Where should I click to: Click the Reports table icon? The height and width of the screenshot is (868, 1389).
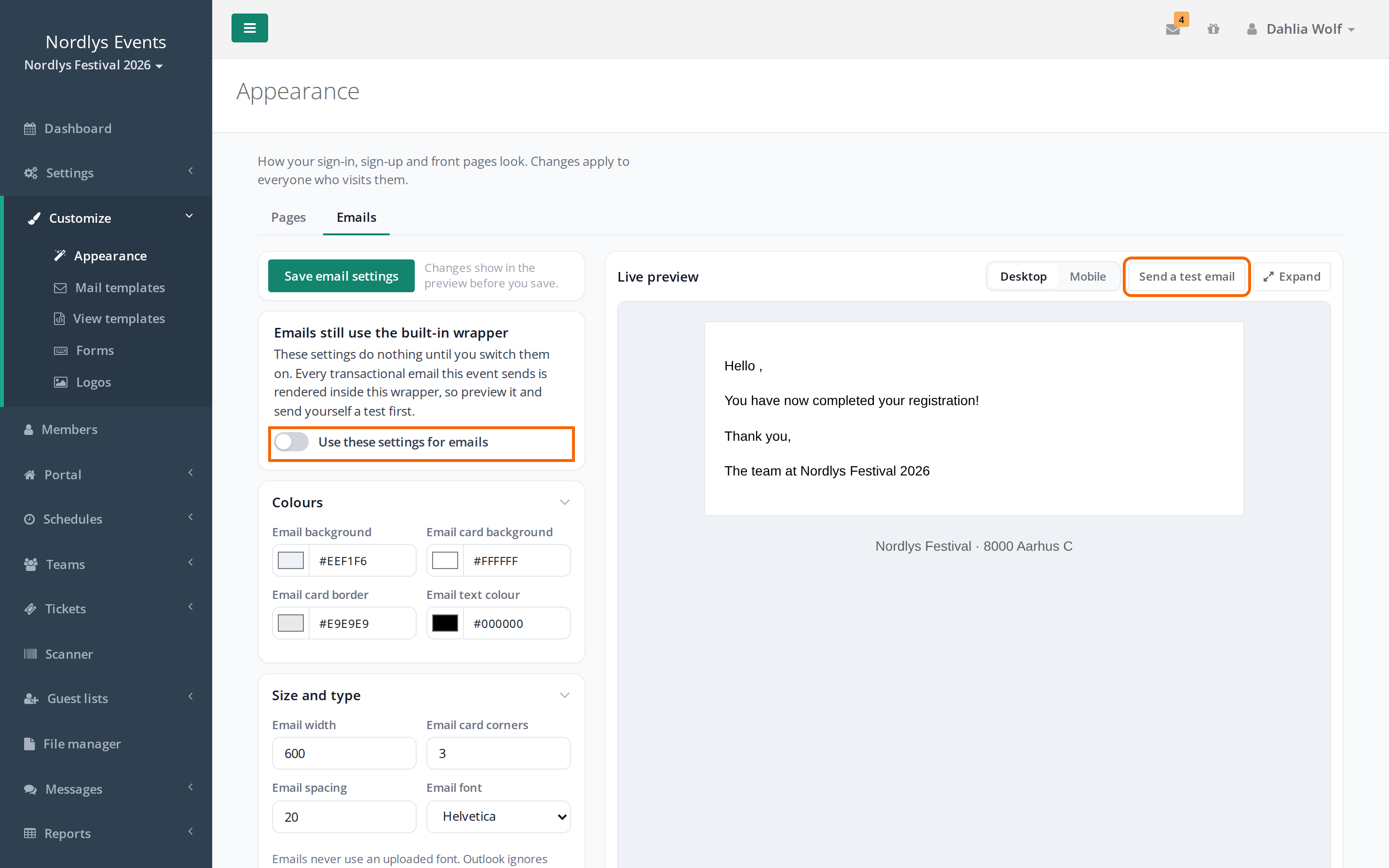pos(30,833)
